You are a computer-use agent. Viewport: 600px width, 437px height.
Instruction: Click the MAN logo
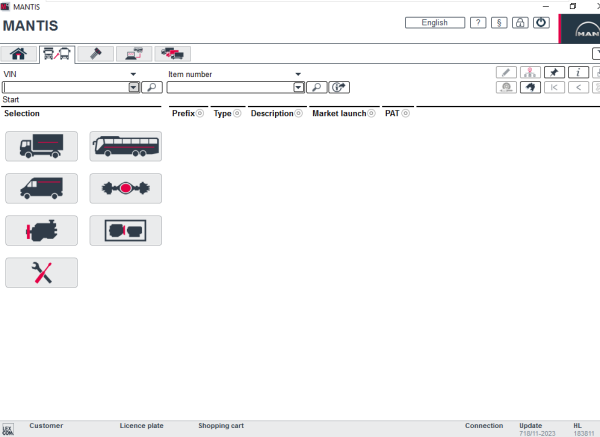580,29
